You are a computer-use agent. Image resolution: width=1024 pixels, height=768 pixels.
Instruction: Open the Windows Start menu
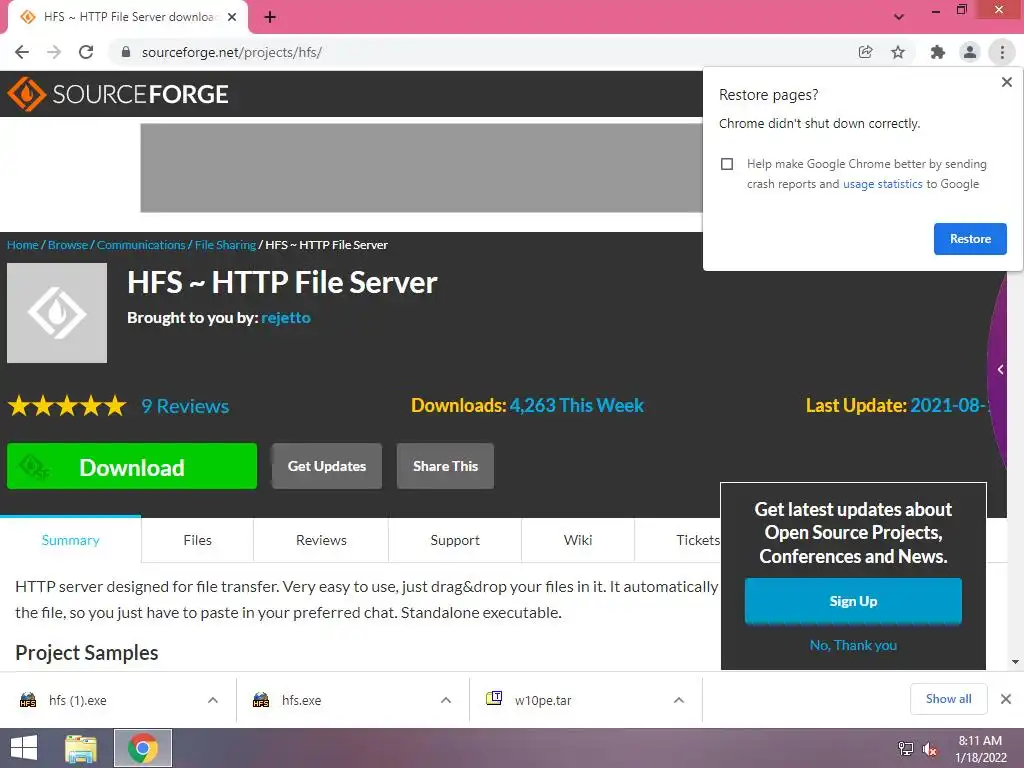24,748
